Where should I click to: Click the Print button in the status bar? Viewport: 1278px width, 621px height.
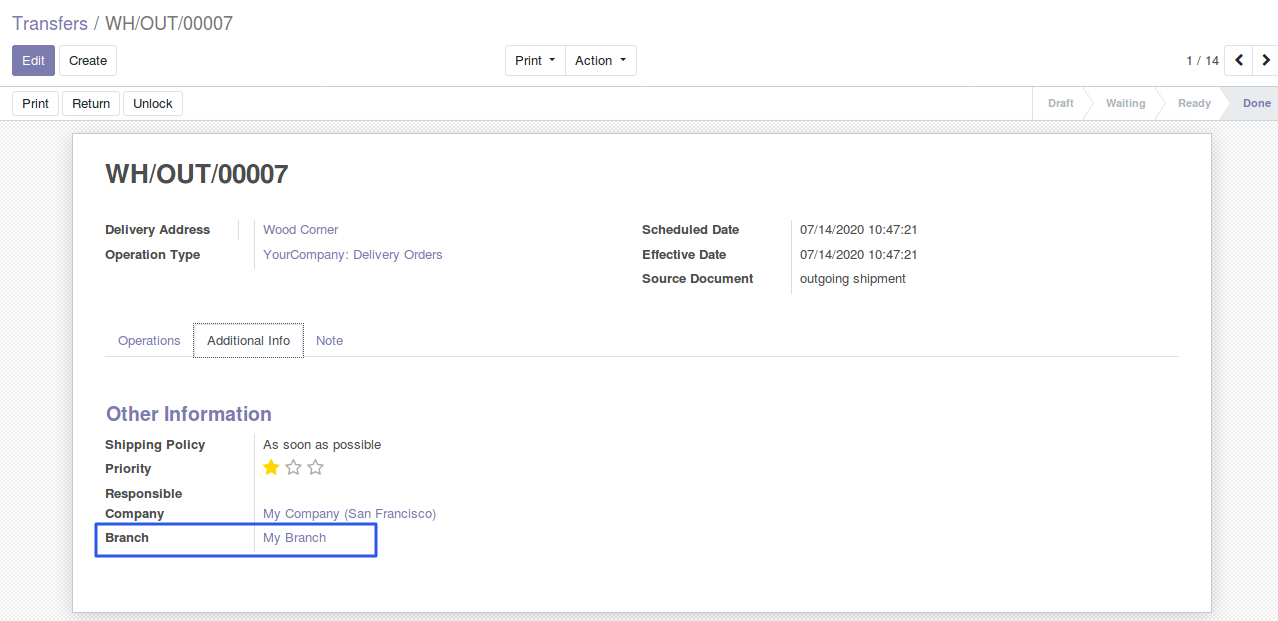[36, 104]
